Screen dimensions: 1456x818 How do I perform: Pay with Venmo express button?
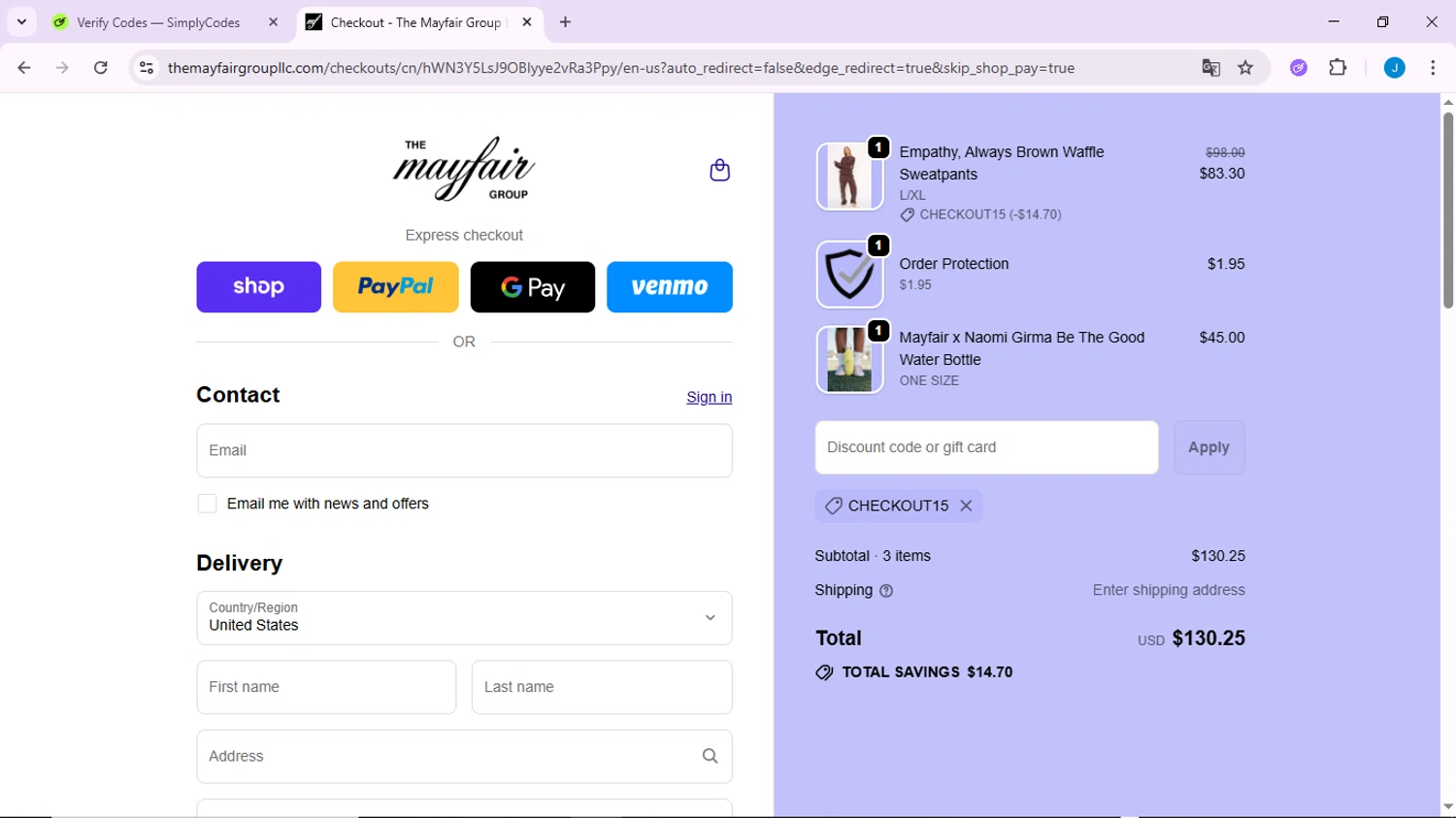point(669,287)
